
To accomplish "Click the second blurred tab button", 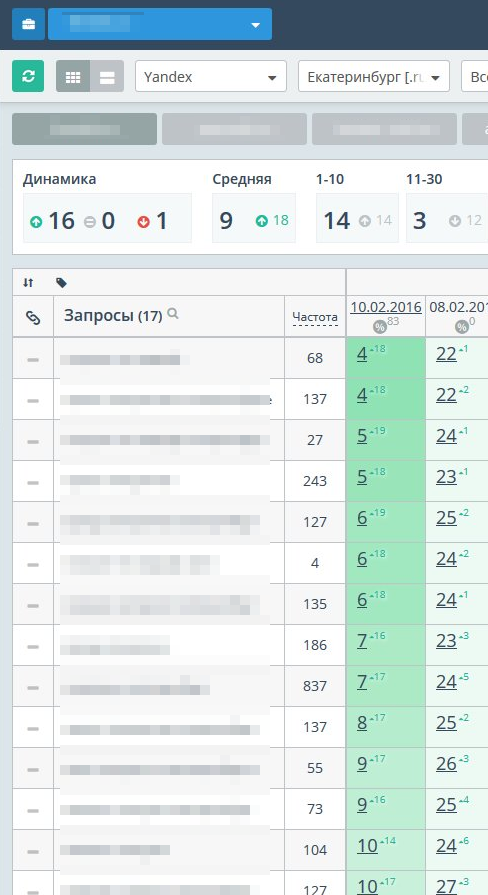I will click(x=235, y=129).
